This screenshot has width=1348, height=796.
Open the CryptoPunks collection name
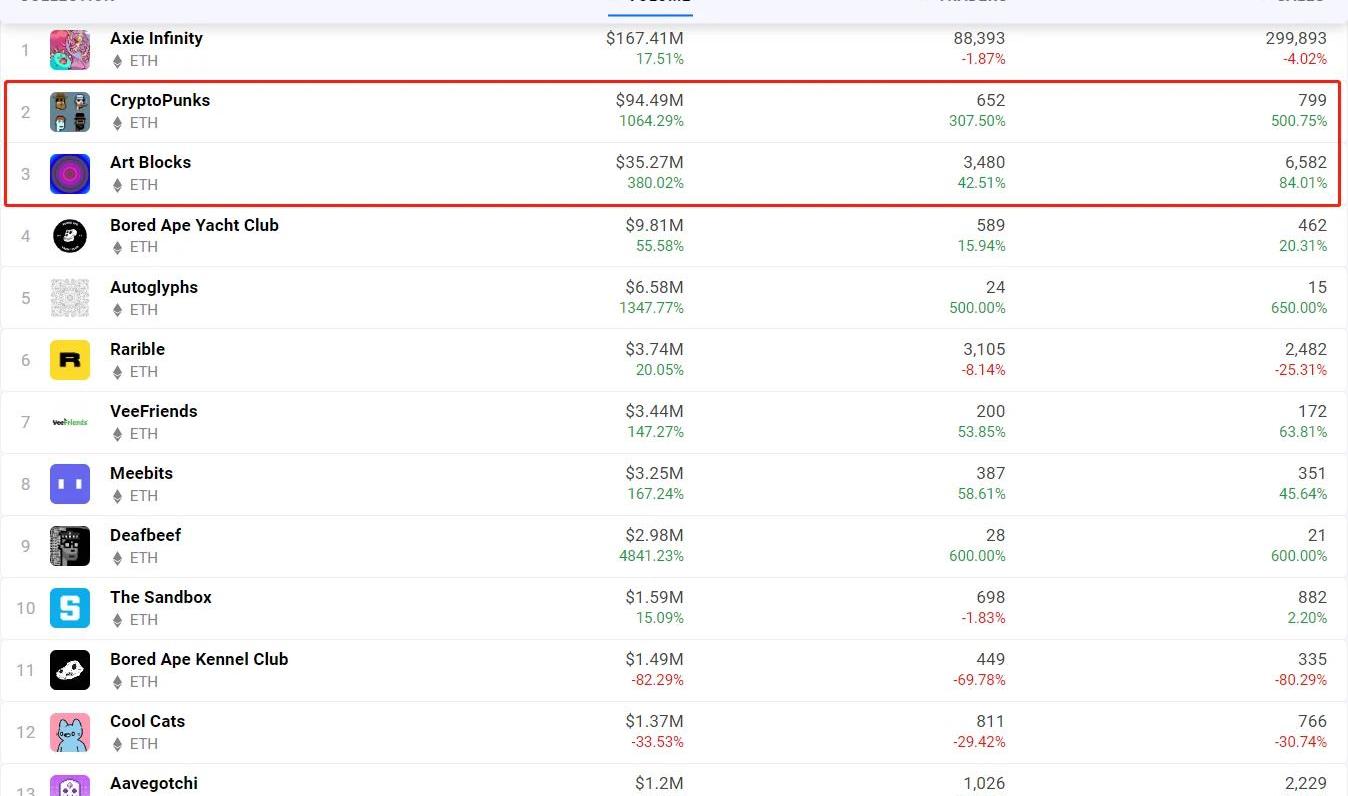[160, 100]
